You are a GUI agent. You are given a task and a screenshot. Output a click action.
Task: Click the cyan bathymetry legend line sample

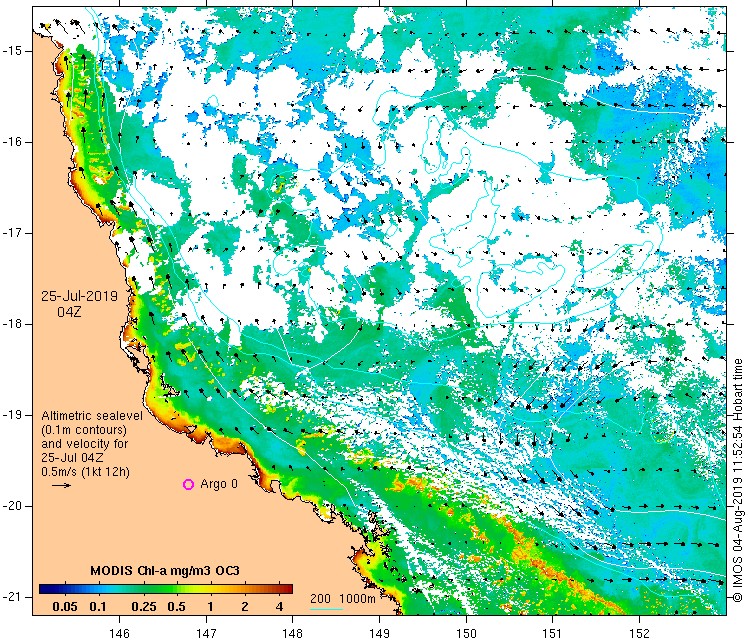(x=326, y=609)
